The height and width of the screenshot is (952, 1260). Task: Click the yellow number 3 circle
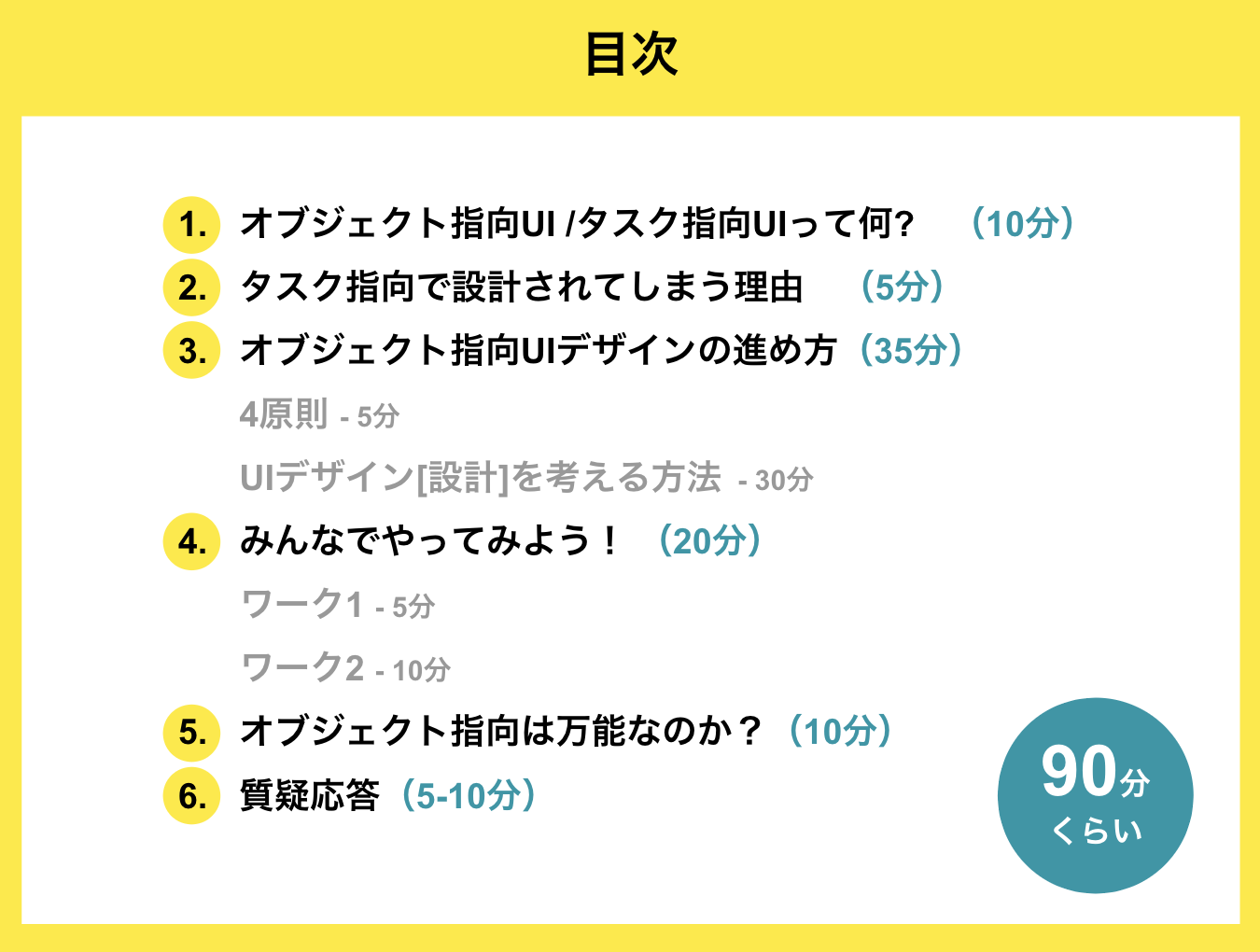pos(191,351)
